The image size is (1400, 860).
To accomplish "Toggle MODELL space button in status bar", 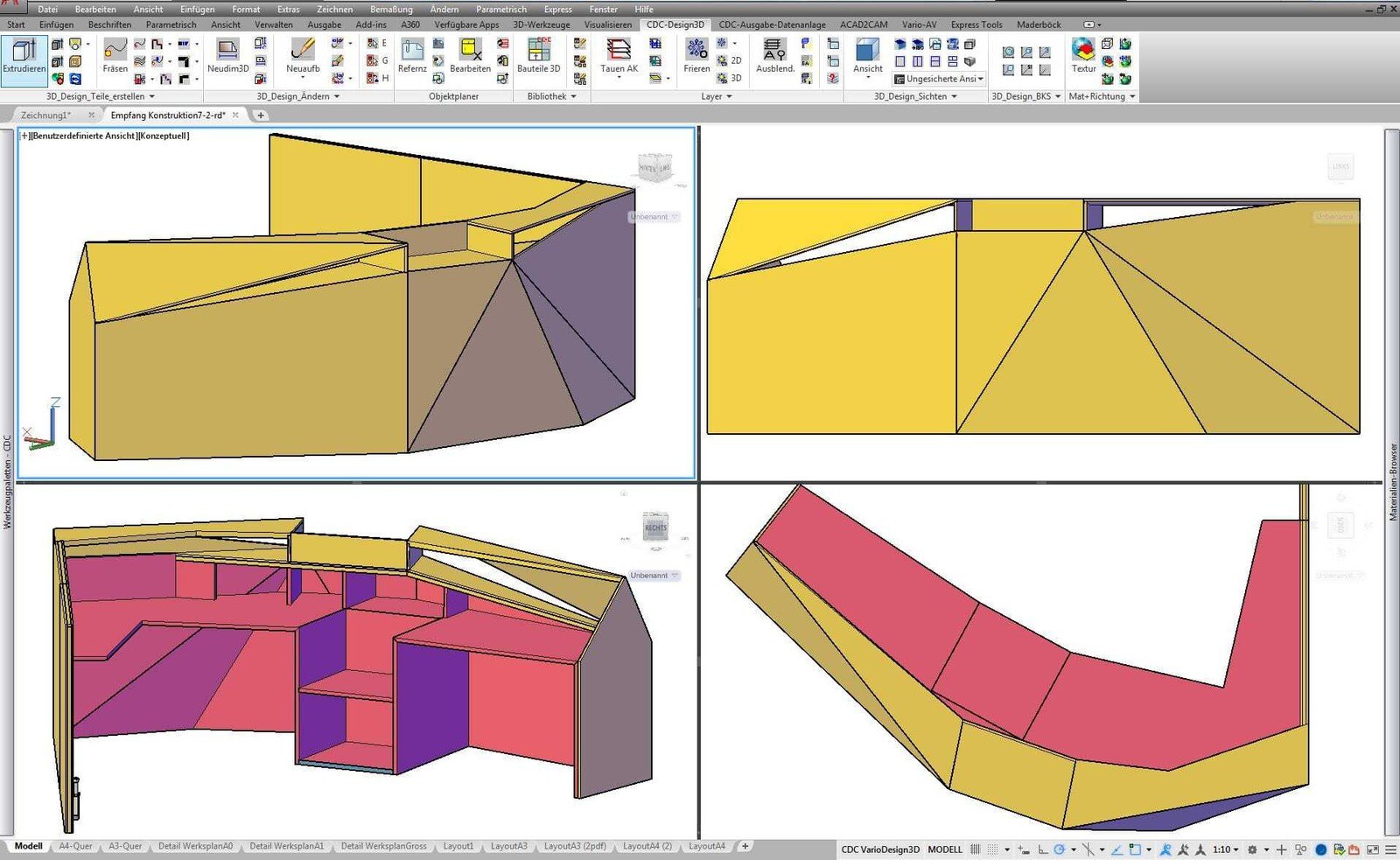I will click(945, 850).
